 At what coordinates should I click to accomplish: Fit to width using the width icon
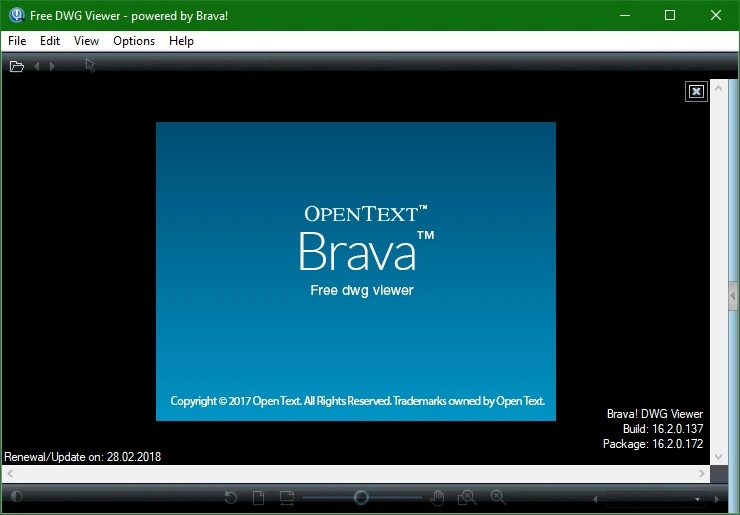tap(286, 497)
